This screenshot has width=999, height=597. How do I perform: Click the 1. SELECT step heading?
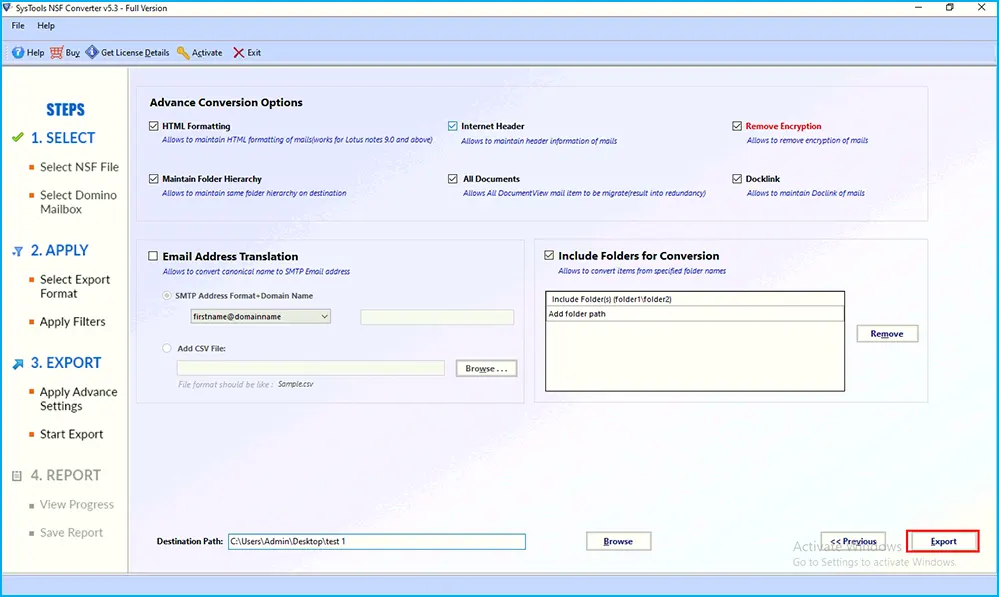coord(63,138)
